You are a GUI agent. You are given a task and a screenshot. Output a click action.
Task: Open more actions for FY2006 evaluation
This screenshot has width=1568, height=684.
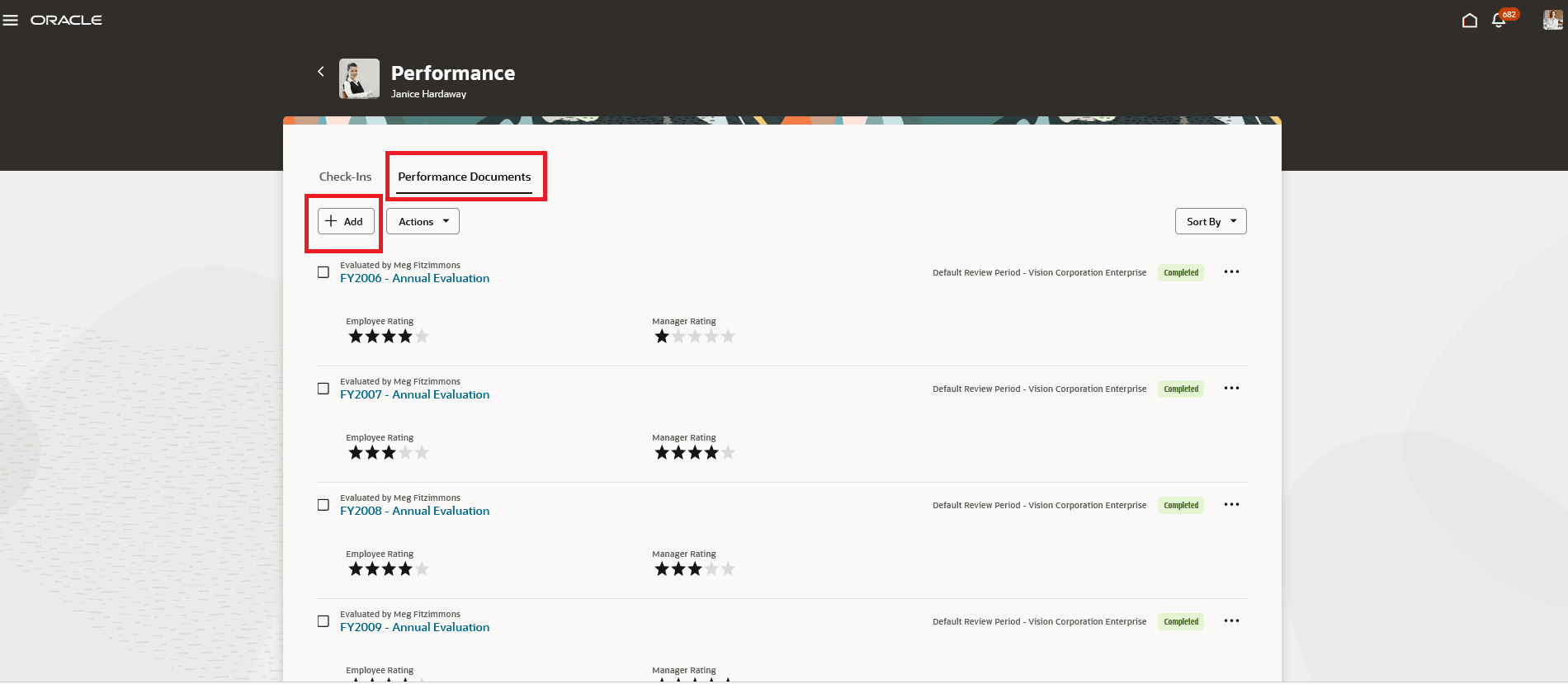1231,272
